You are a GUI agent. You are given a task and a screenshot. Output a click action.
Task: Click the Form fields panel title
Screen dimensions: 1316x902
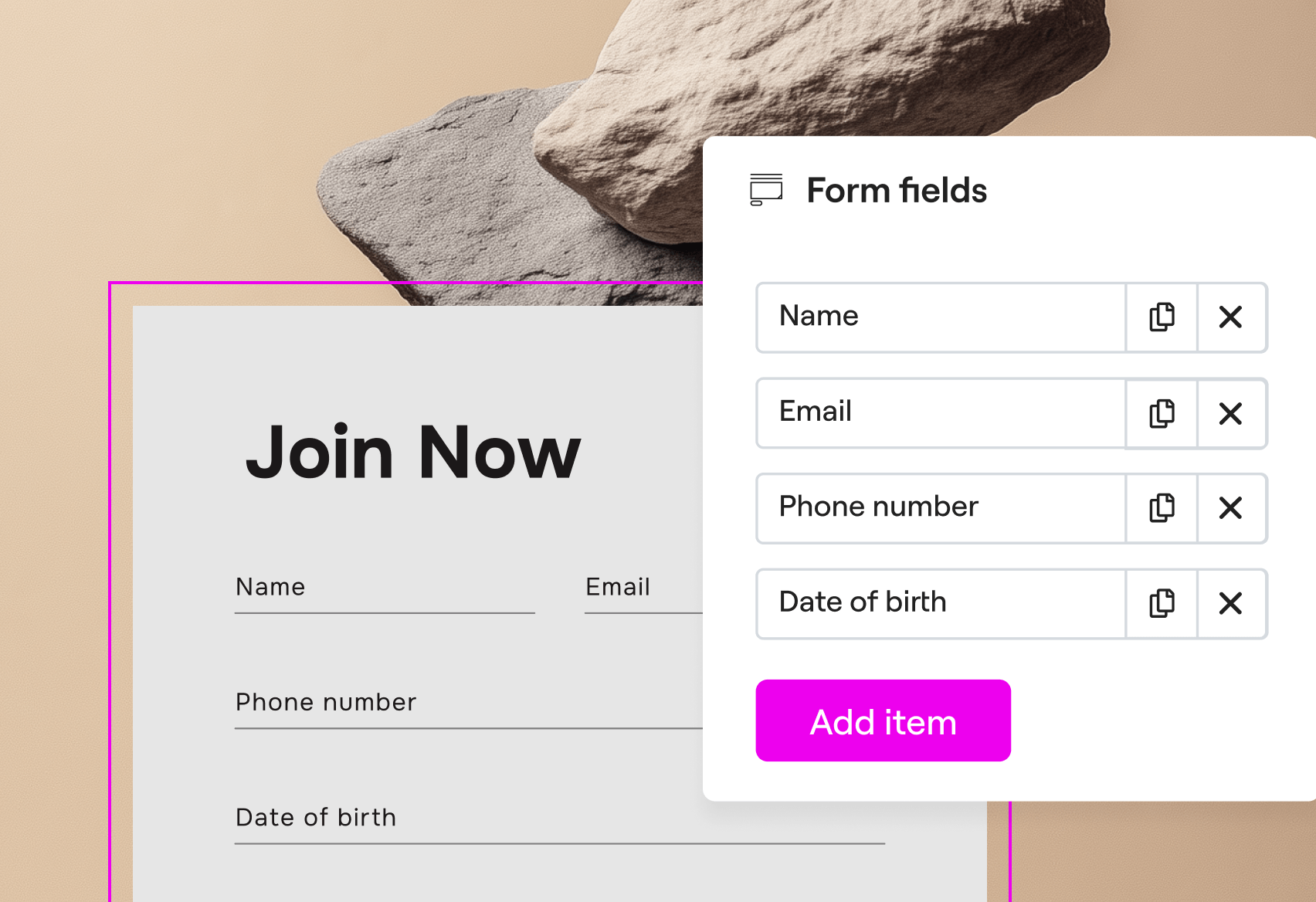897,191
